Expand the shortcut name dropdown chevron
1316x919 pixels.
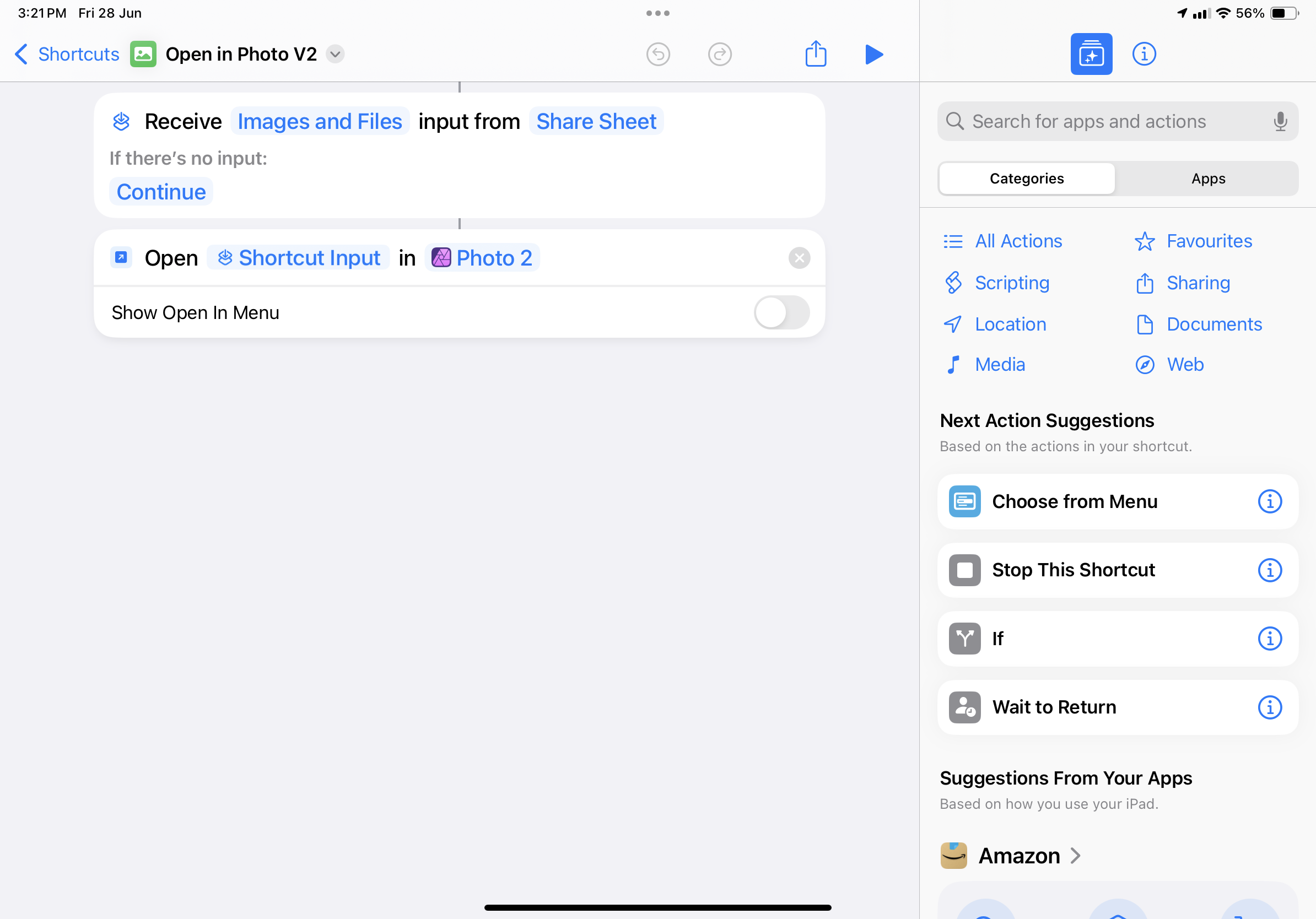tap(336, 54)
